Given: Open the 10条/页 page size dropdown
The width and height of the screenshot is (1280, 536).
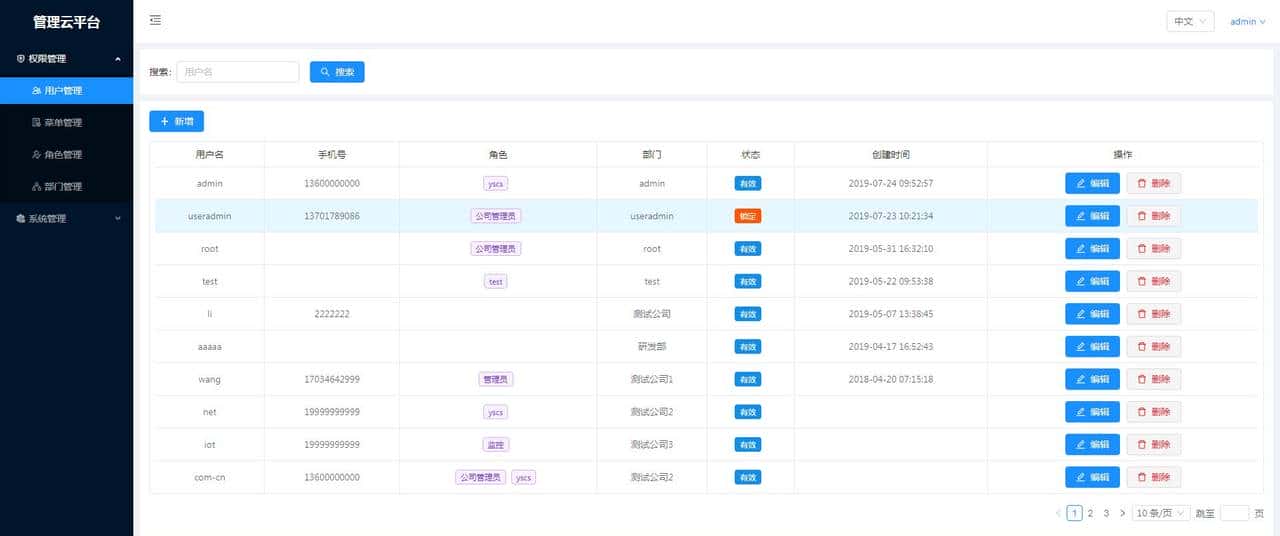Looking at the screenshot, I should [x=1161, y=513].
